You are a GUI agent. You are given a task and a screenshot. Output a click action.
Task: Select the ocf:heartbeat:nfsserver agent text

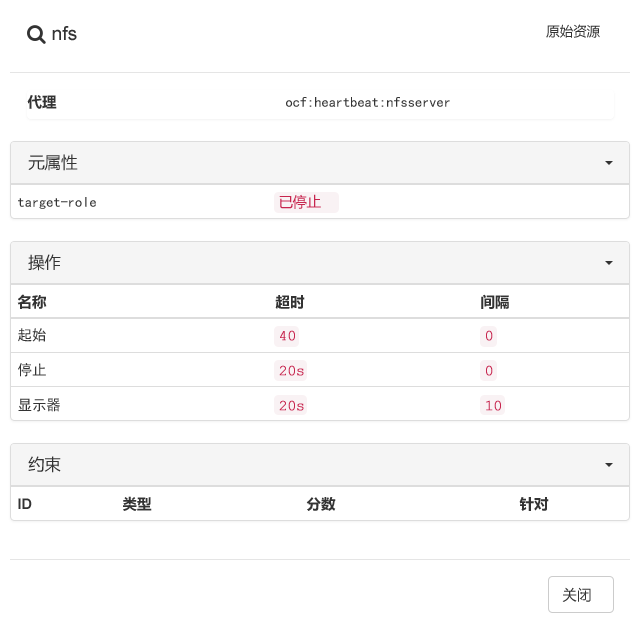[367, 102]
